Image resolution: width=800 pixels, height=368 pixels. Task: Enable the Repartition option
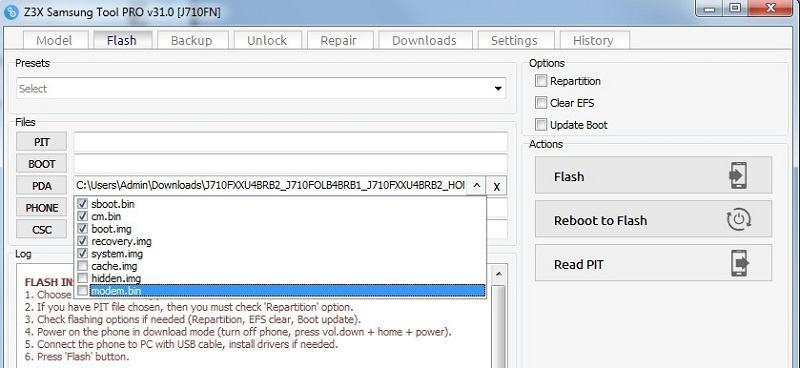pyautogui.click(x=541, y=81)
